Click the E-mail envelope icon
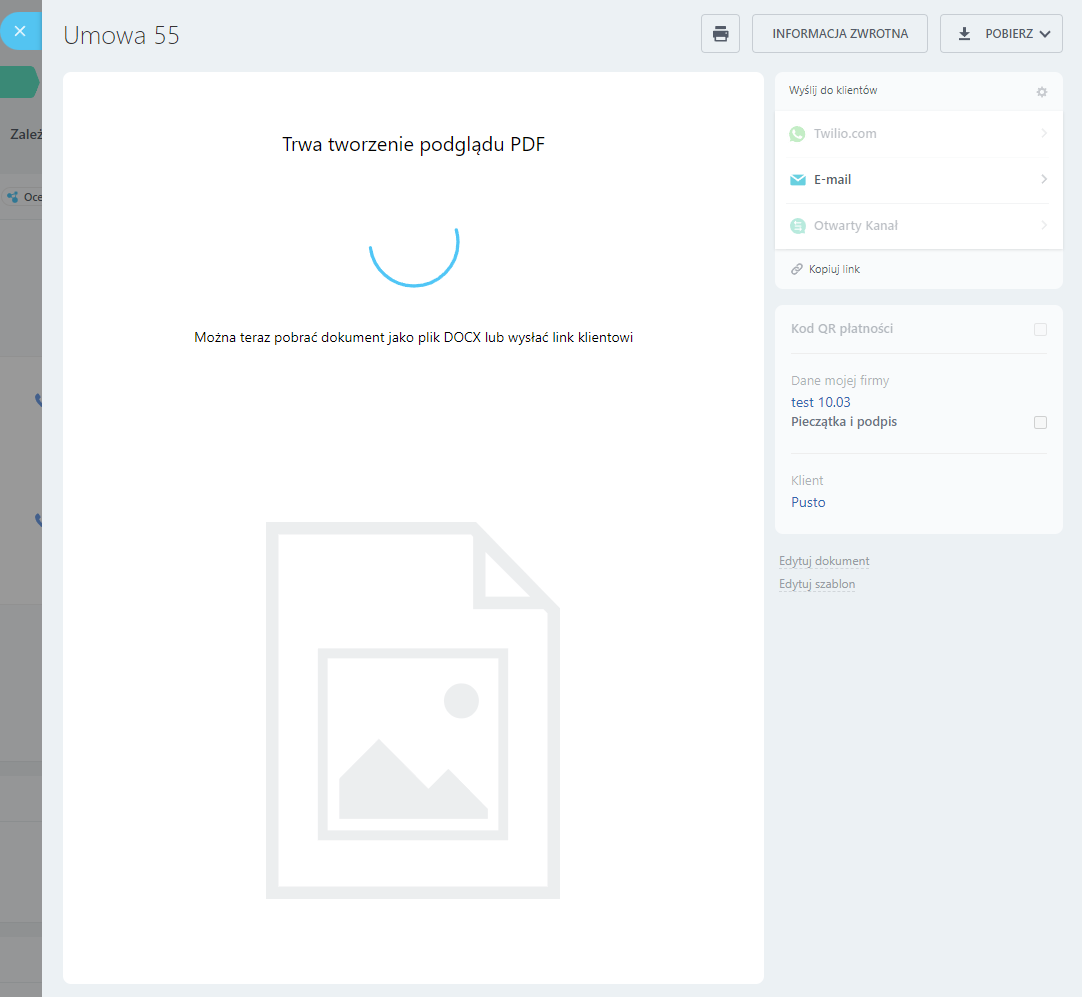The width and height of the screenshot is (1082, 997). point(797,180)
